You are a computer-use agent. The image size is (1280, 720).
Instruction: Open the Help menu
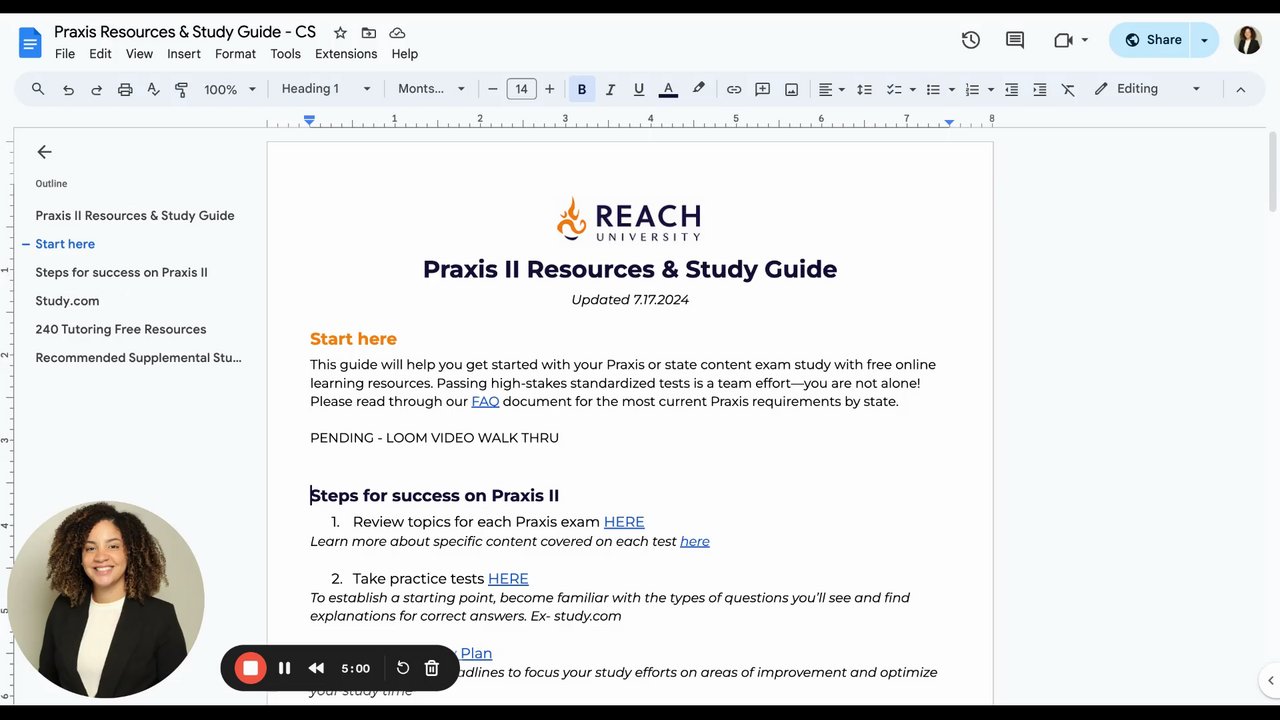click(404, 54)
